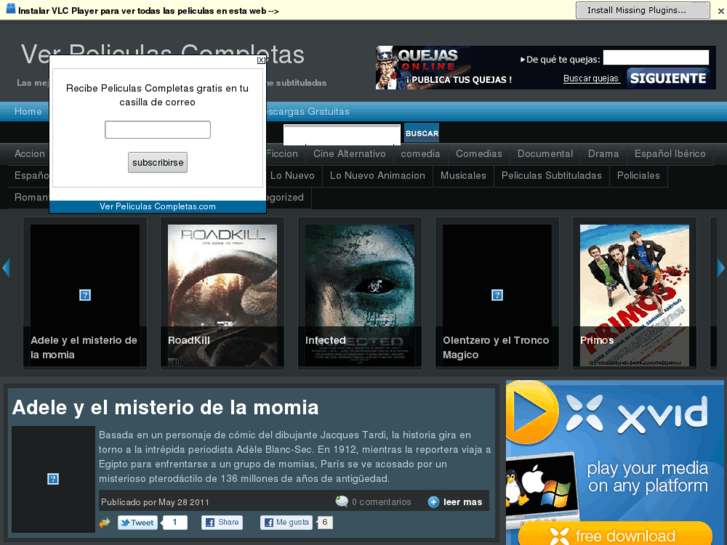Click the Facebook Me gusta button
Image resolution: width=727 pixels, height=545 pixels.
[287, 522]
